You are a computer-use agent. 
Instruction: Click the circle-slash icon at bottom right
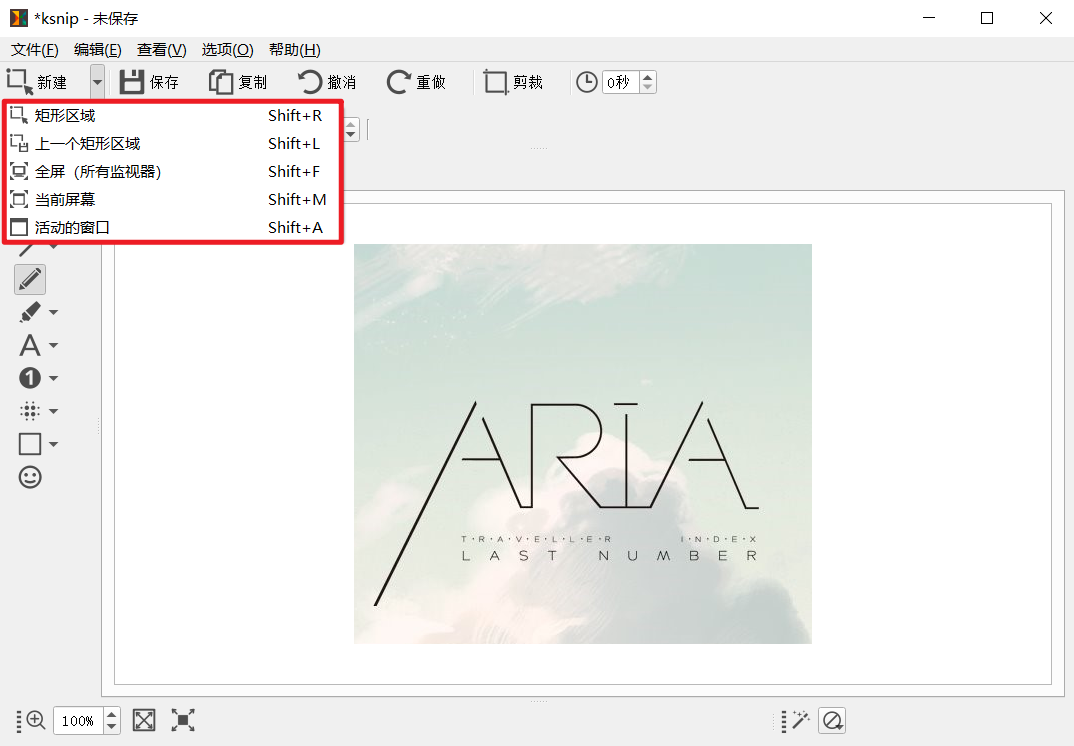point(832,721)
